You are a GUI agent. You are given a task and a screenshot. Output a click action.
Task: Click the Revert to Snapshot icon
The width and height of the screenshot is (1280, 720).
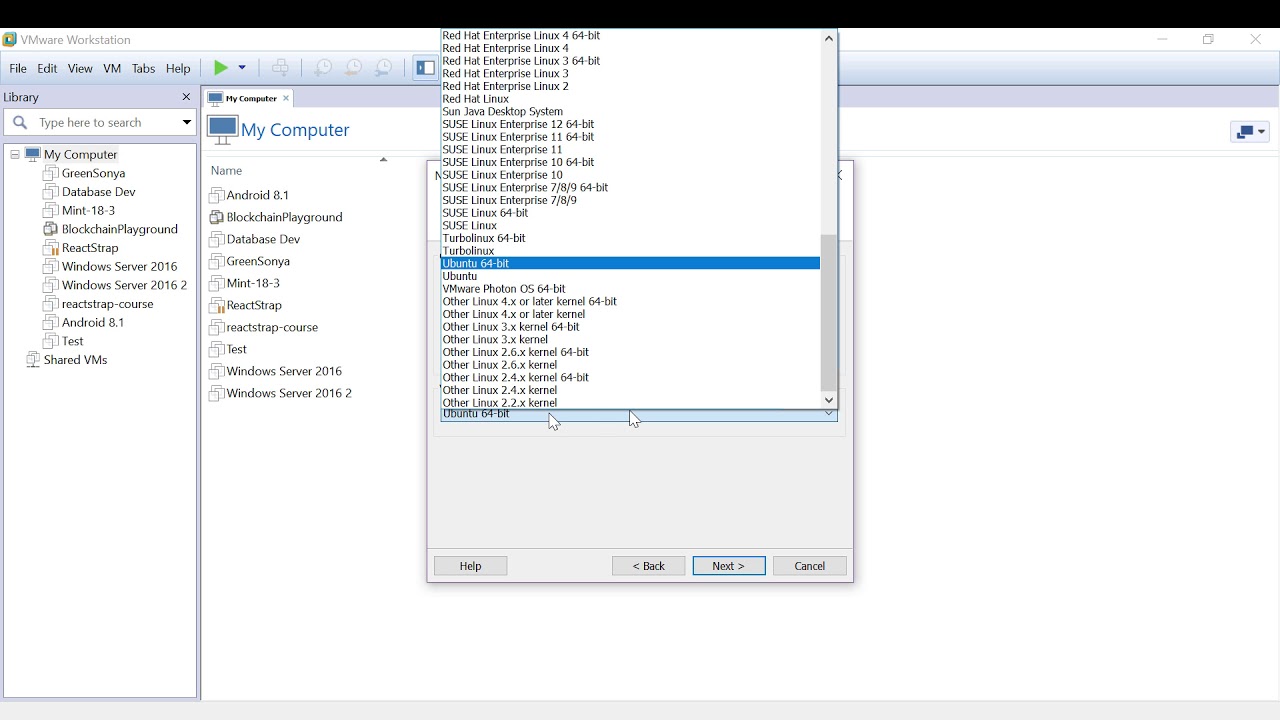tap(354, 68)
